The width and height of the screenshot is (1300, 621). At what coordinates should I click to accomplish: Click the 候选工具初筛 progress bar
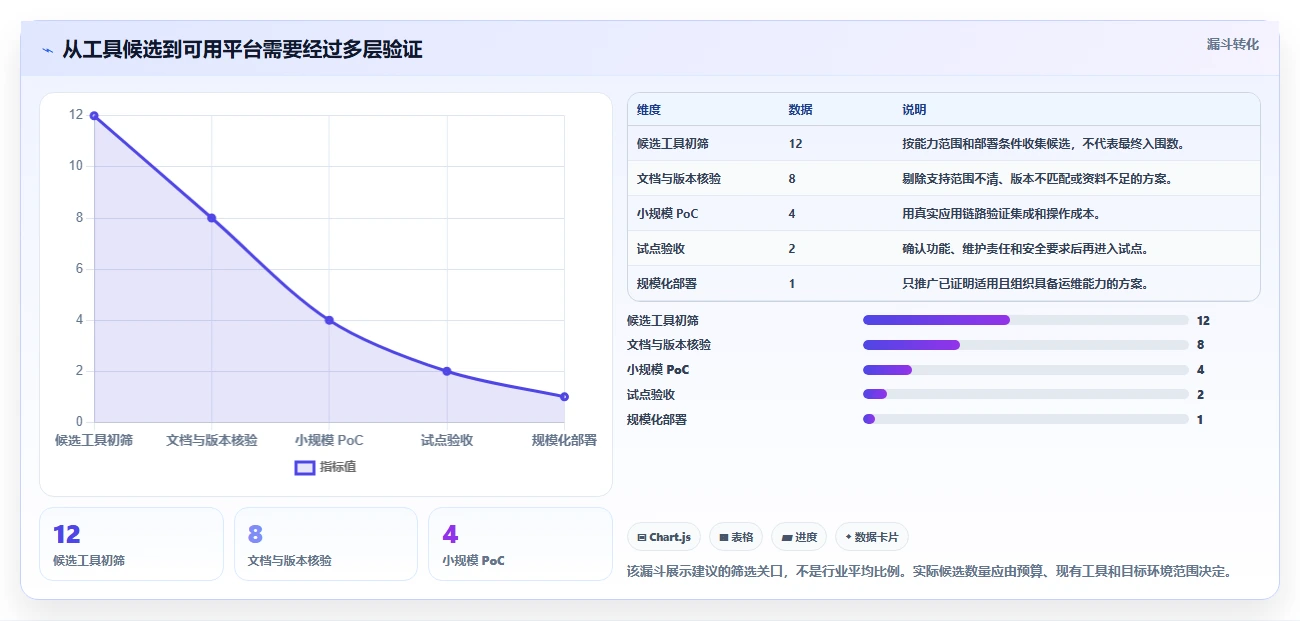click(1025, 320)
